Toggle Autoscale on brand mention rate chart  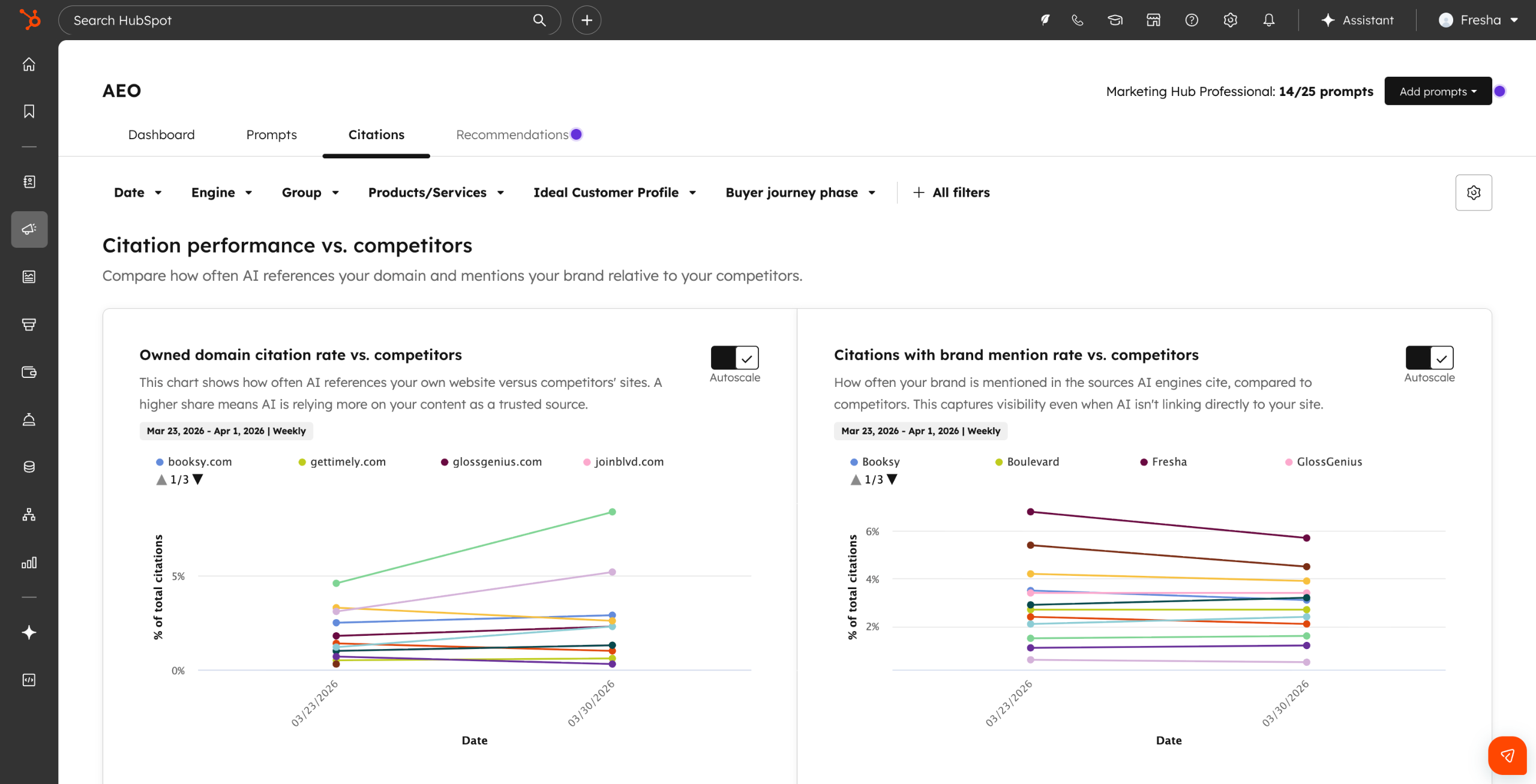[x=1429, y=358]
